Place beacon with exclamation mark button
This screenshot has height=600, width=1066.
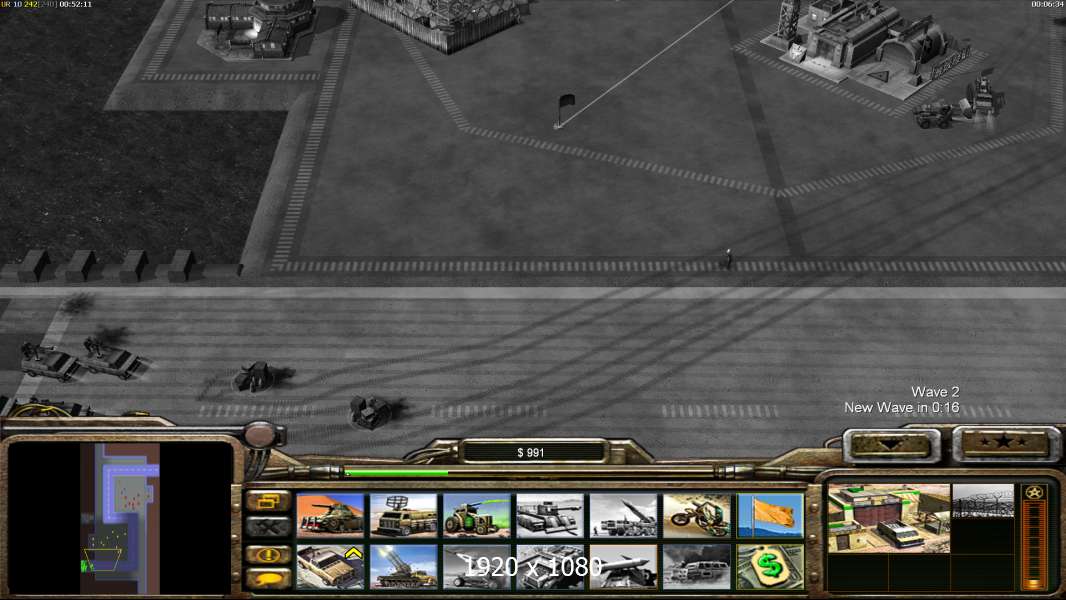pyautogui.click(x=269, y=554)
